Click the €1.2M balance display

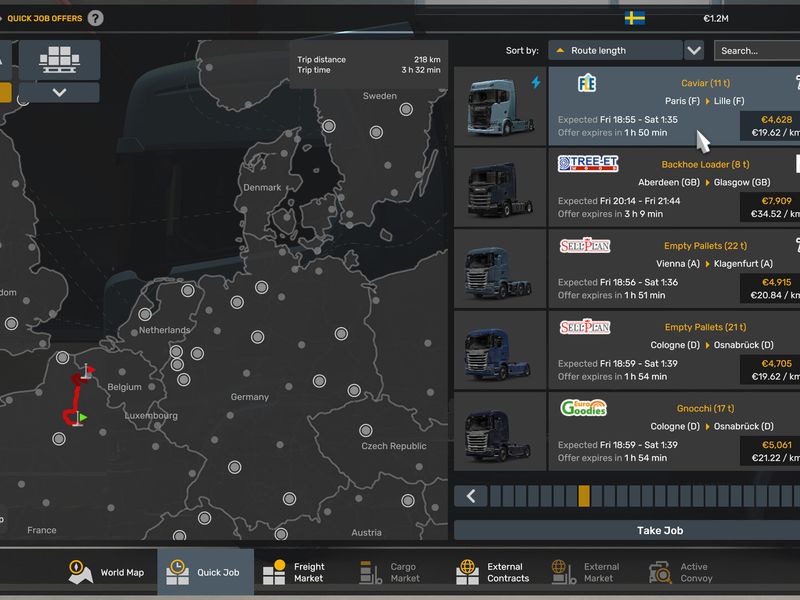(x=715, y=19)
